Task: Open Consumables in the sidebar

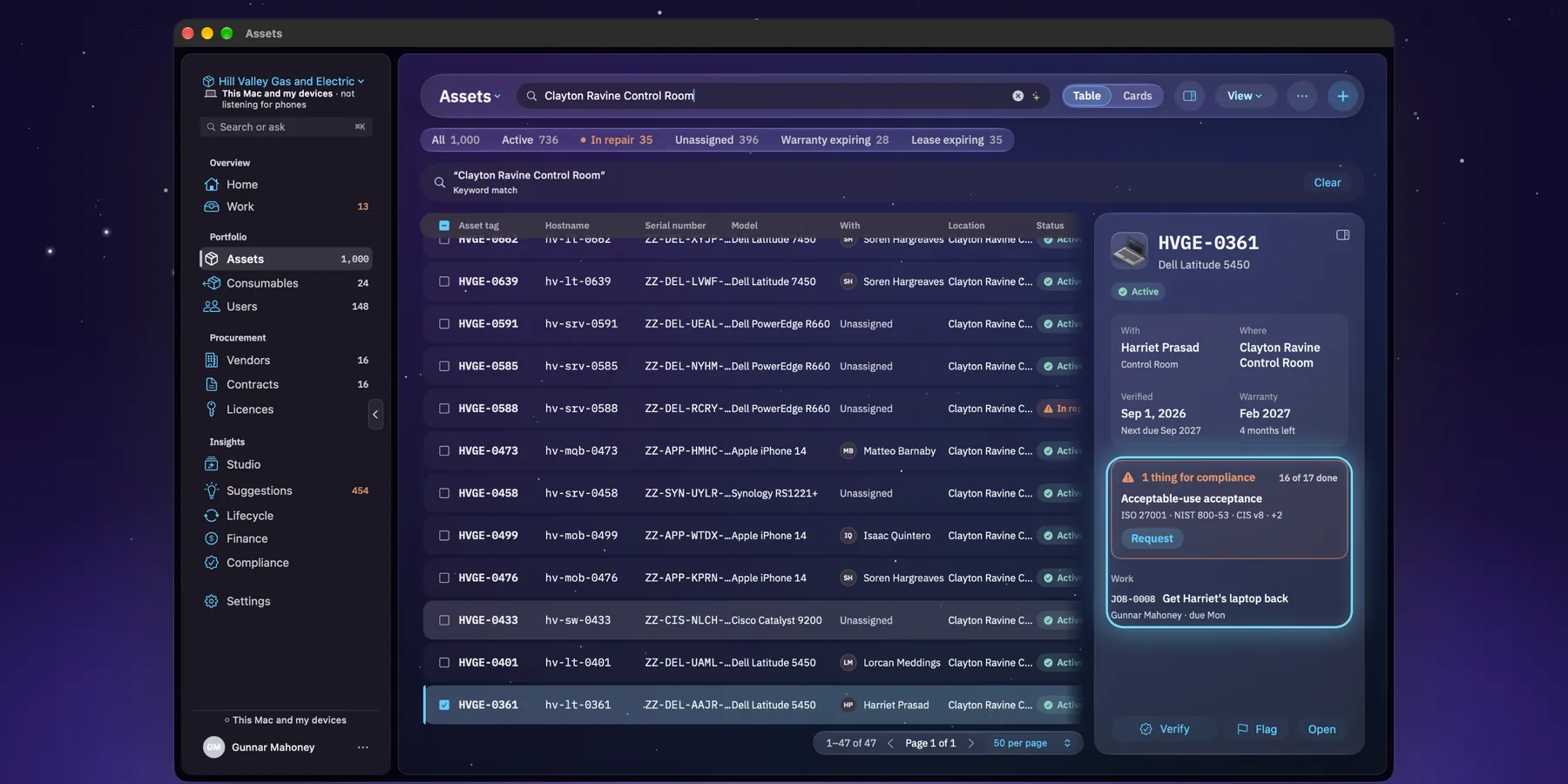Action: pyautogui.click(x=287, y=283)
